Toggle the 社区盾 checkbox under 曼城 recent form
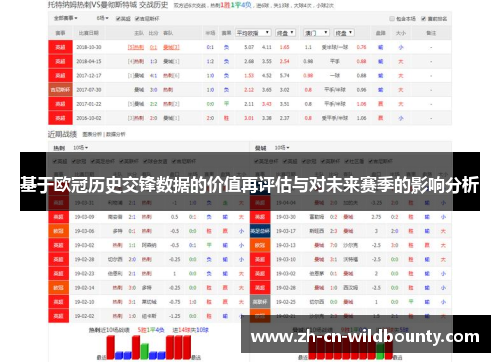 pyautogui.click(x=347, y=161)
